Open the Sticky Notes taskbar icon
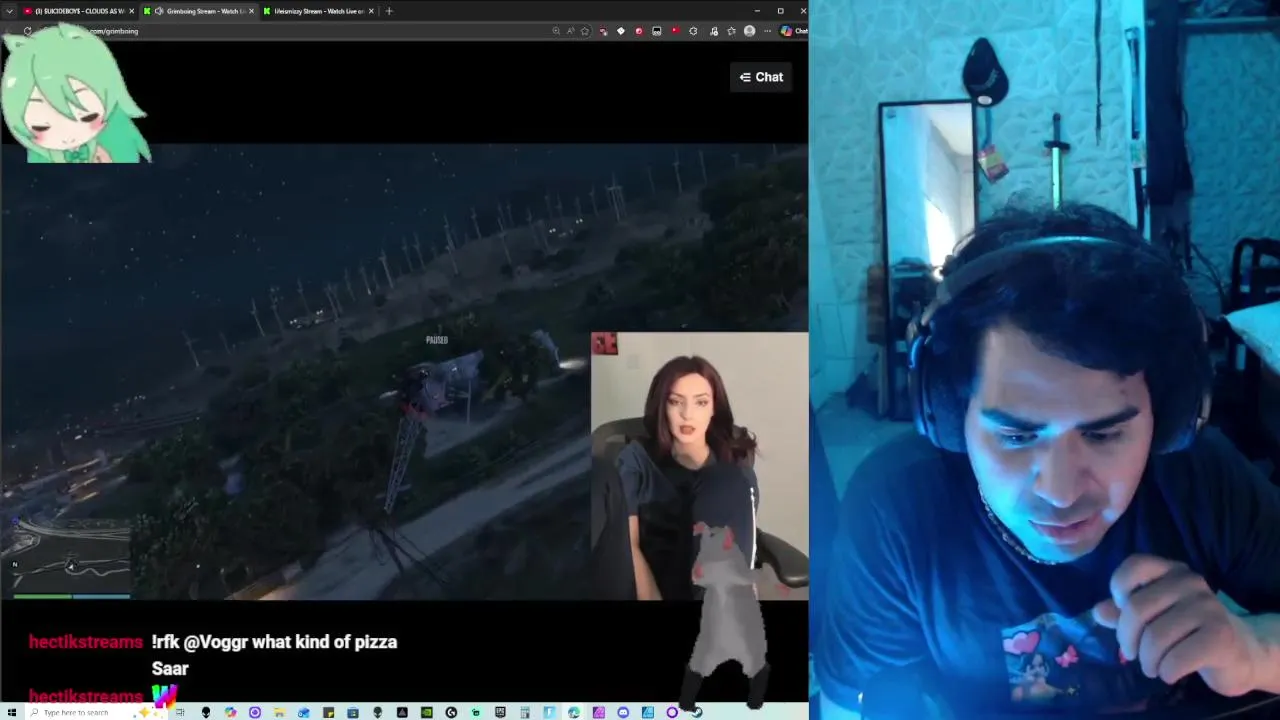This screenshot has width=1280, height=720. pyautogui.click(x=328, y=712)
